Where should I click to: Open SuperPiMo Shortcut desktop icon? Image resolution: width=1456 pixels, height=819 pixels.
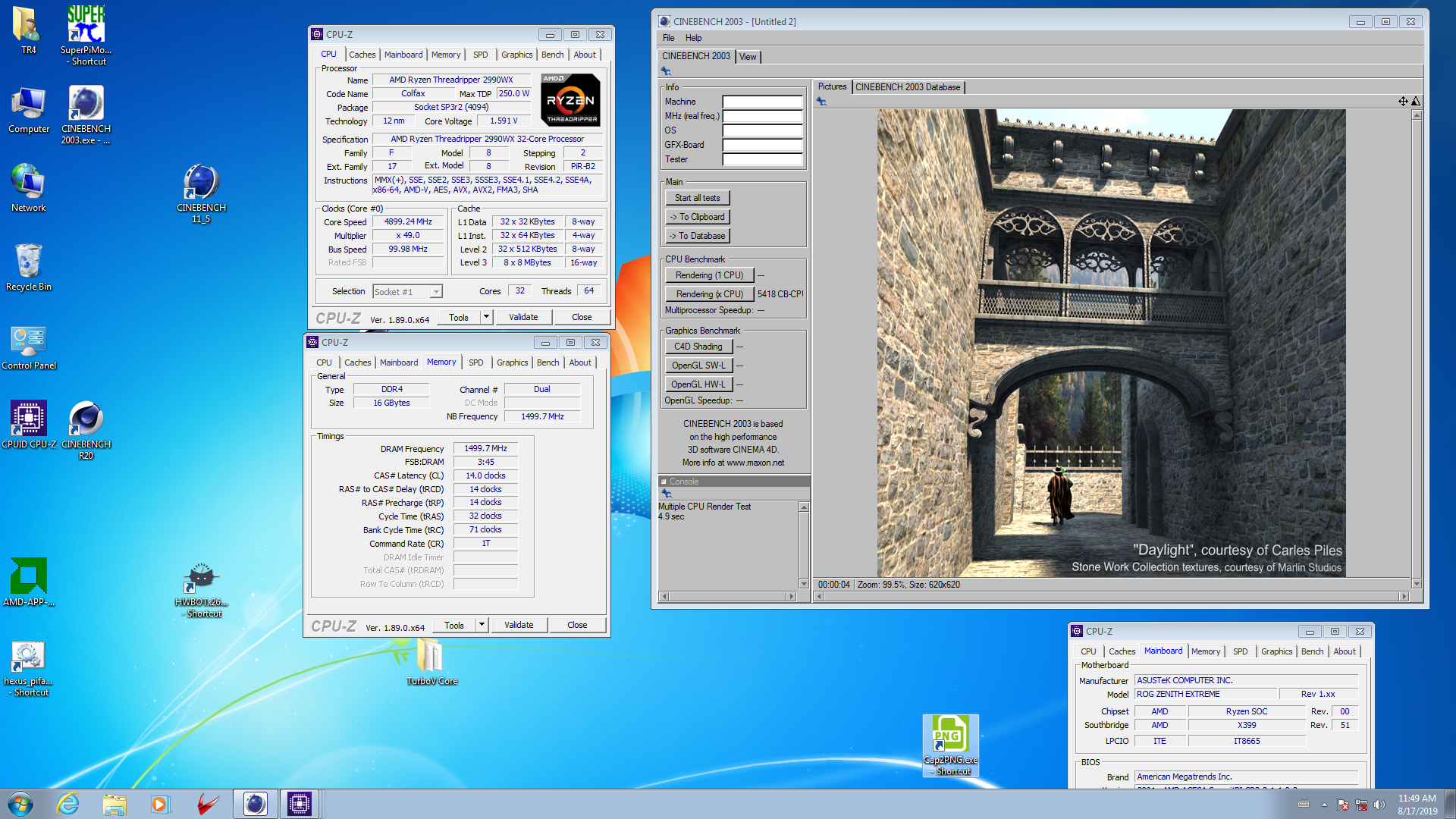86,36
